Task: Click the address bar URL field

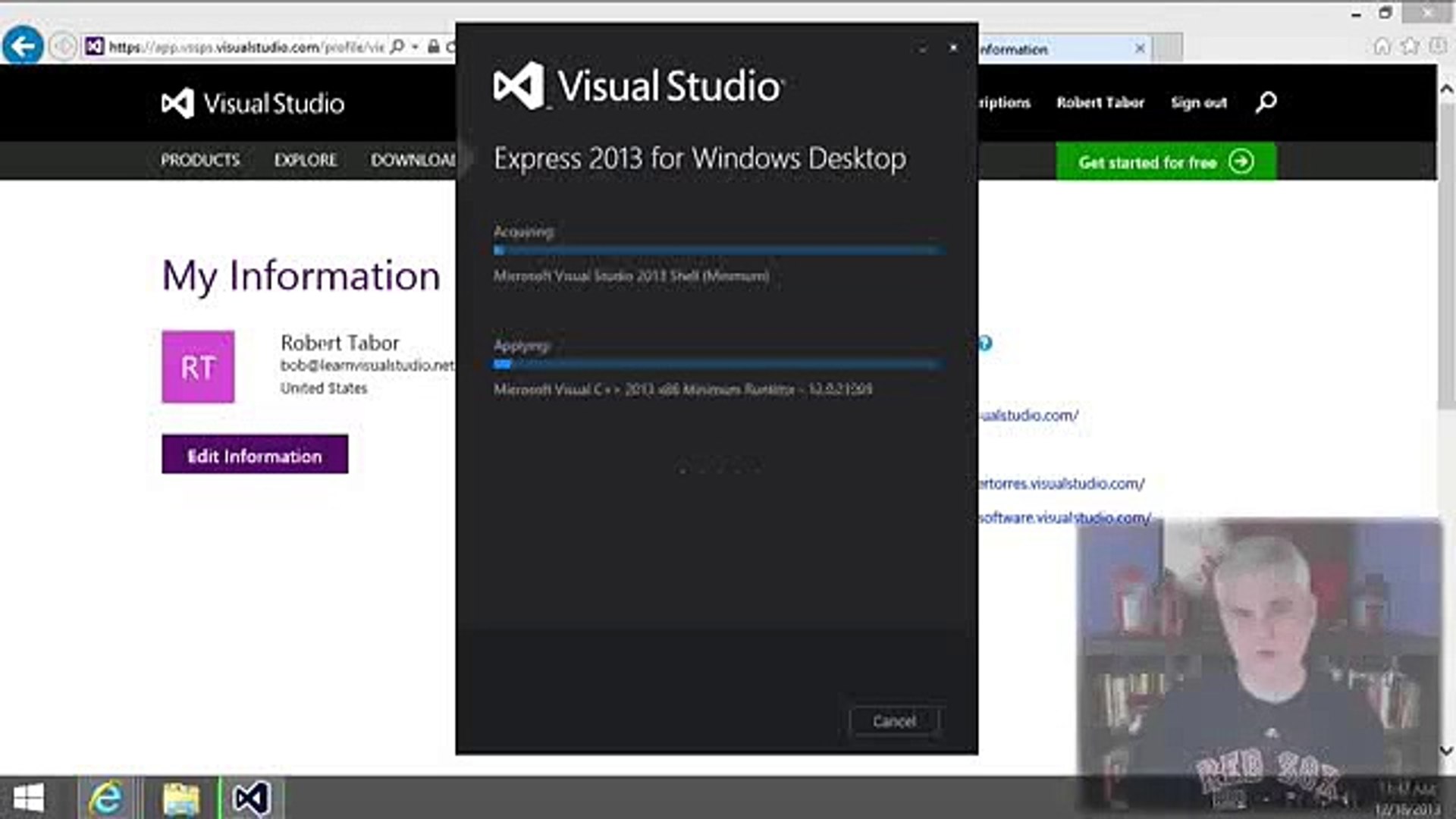Action: point(246,47)
